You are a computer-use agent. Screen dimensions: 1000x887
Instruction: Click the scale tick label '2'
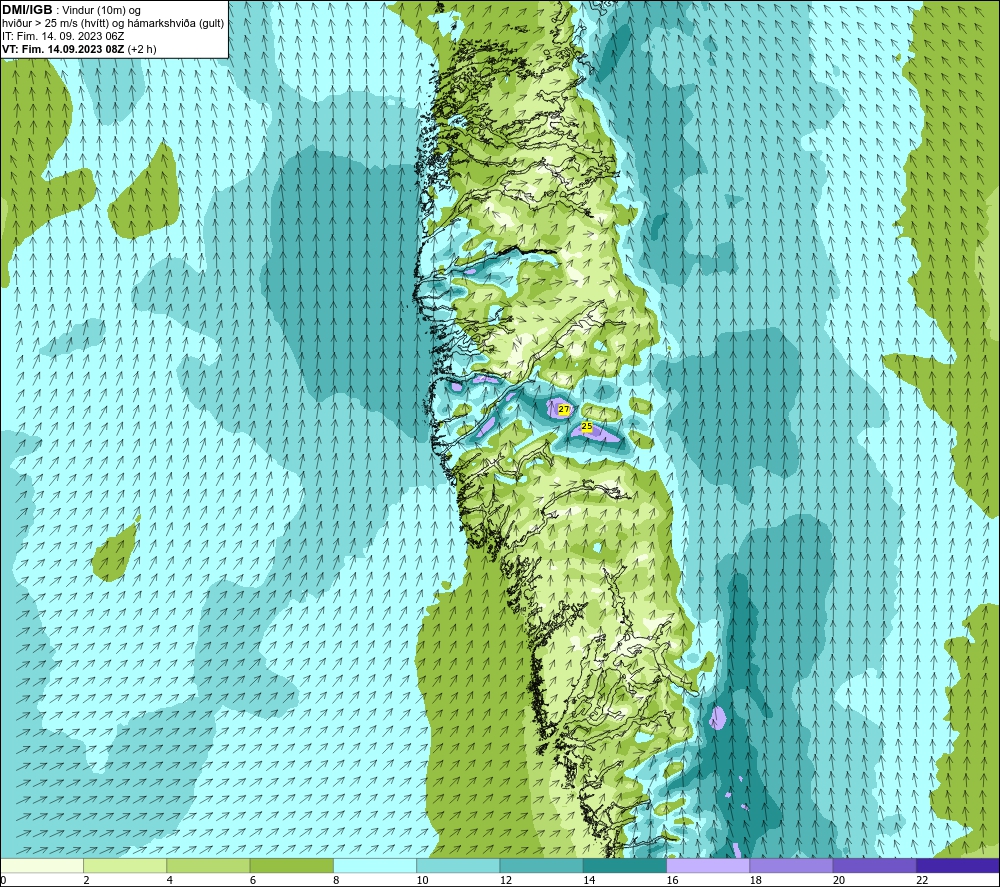point(86,881)
